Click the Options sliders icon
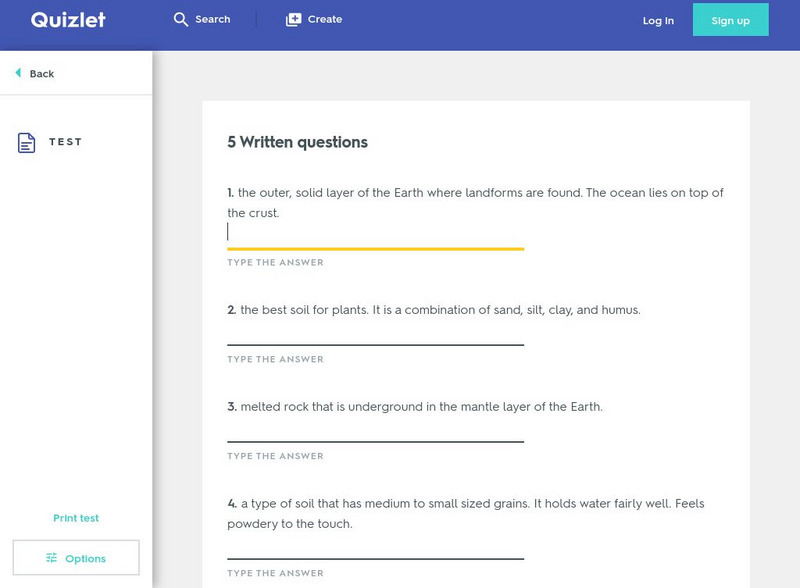 (51, 558)
